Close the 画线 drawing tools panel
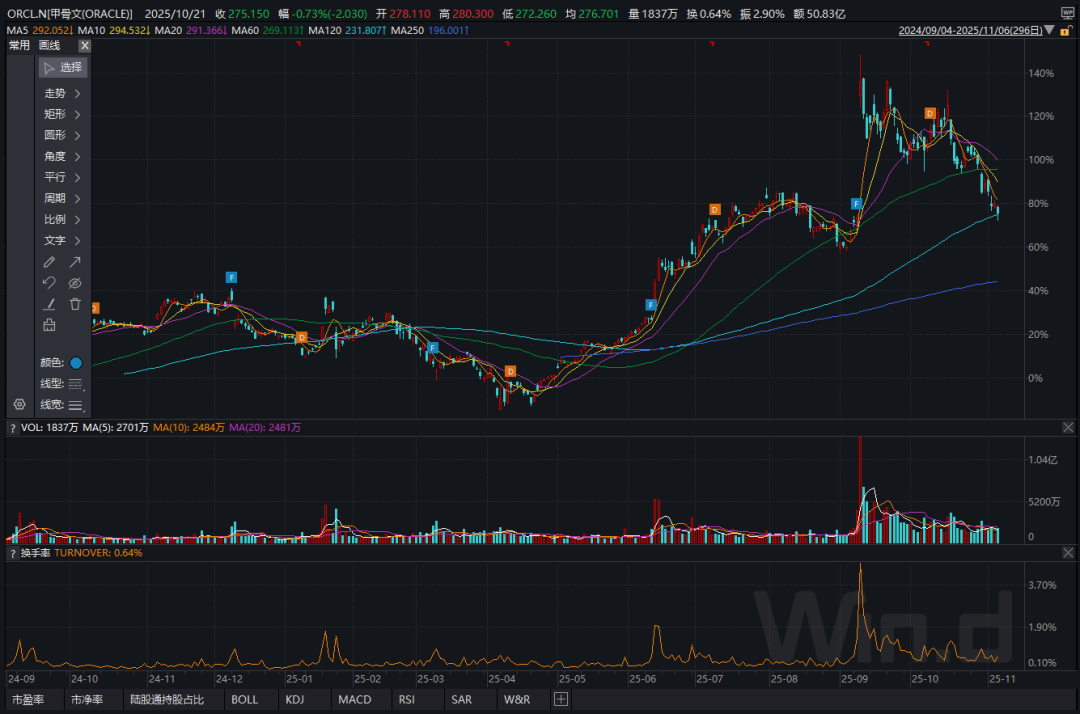This screenshot has height=714, width=1080. click(84, 45)
